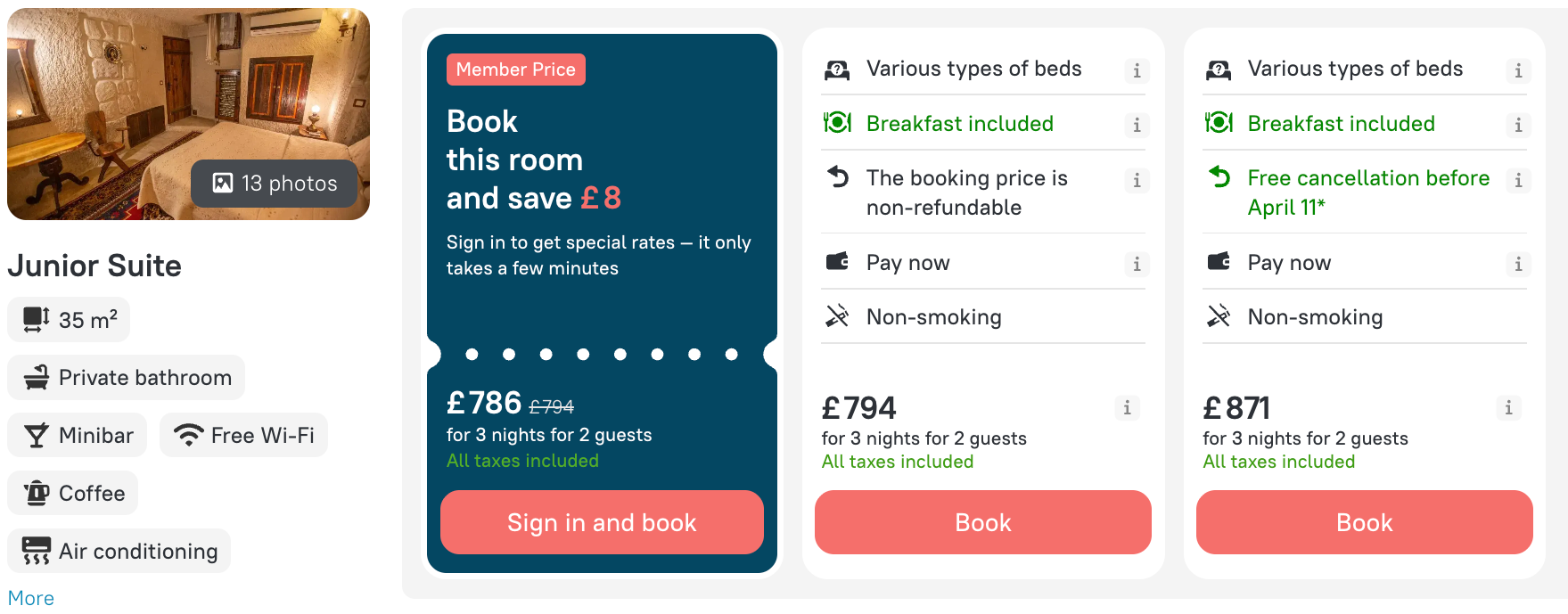
Task: Click info icon for non-refundable booking price
Action: click(1137, 181)
